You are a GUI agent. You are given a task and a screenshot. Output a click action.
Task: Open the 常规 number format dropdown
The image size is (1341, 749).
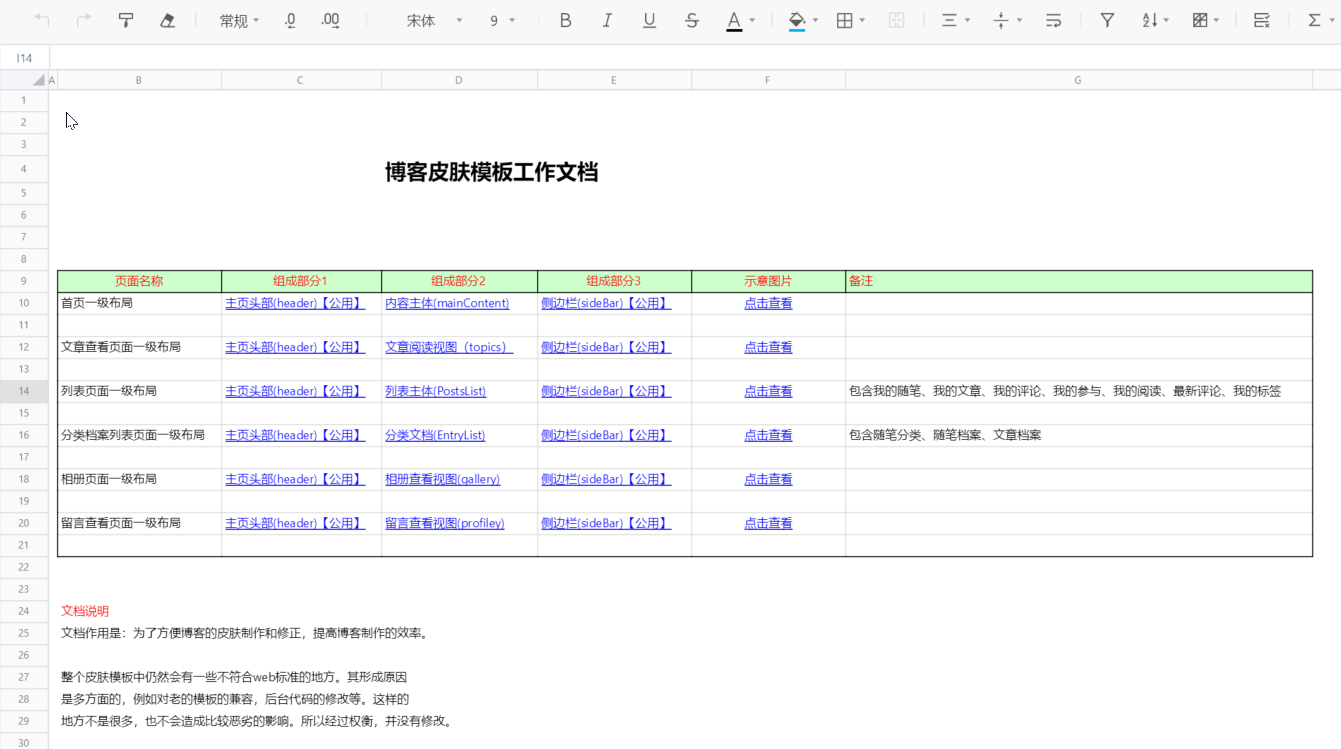239,20
